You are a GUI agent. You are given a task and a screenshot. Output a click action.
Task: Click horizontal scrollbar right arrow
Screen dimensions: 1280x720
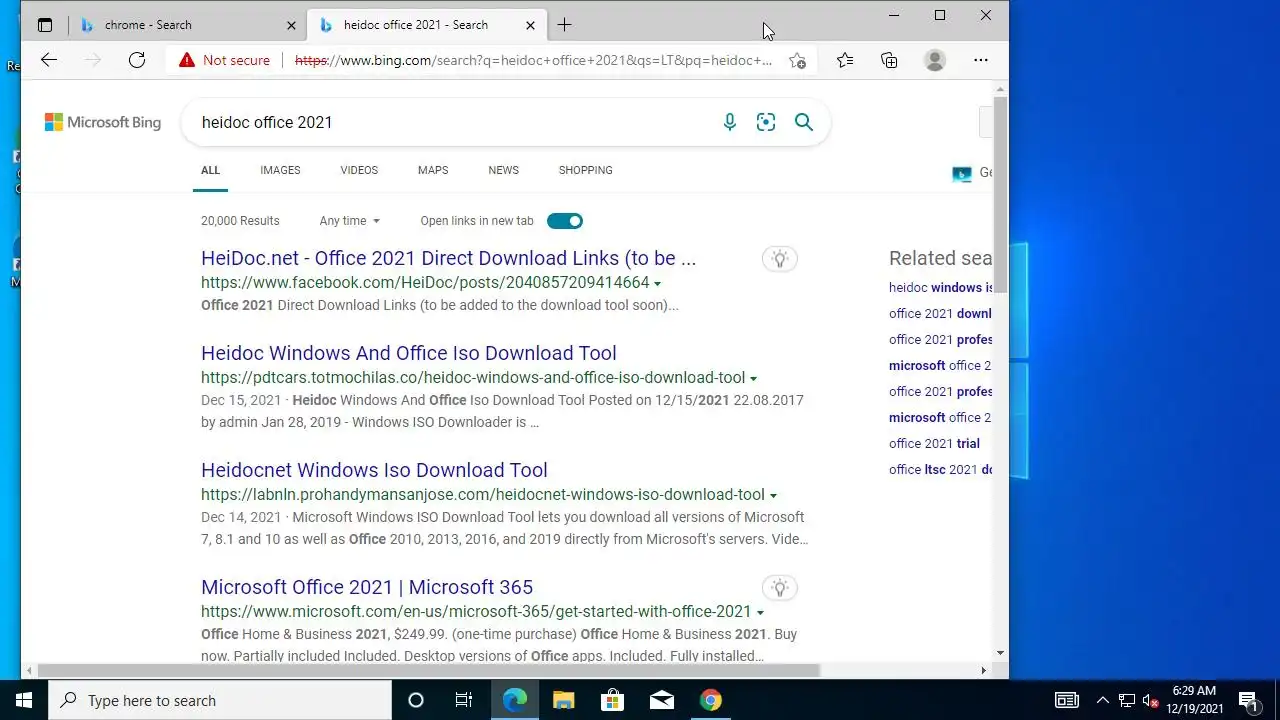983,670
